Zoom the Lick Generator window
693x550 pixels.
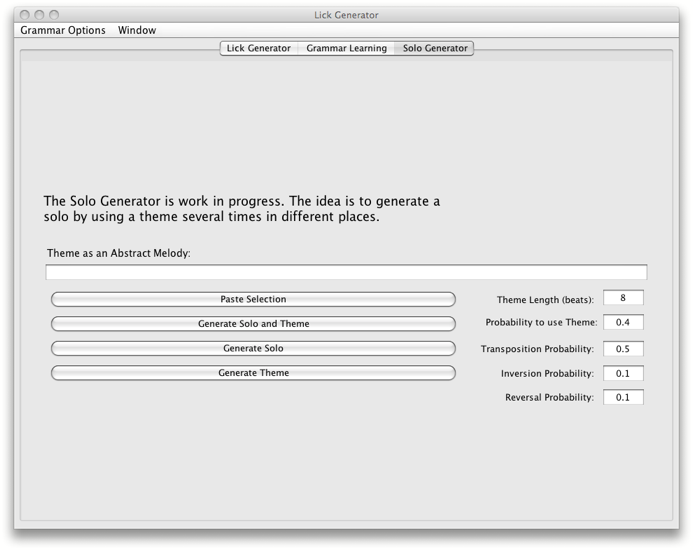pos(54,14)
